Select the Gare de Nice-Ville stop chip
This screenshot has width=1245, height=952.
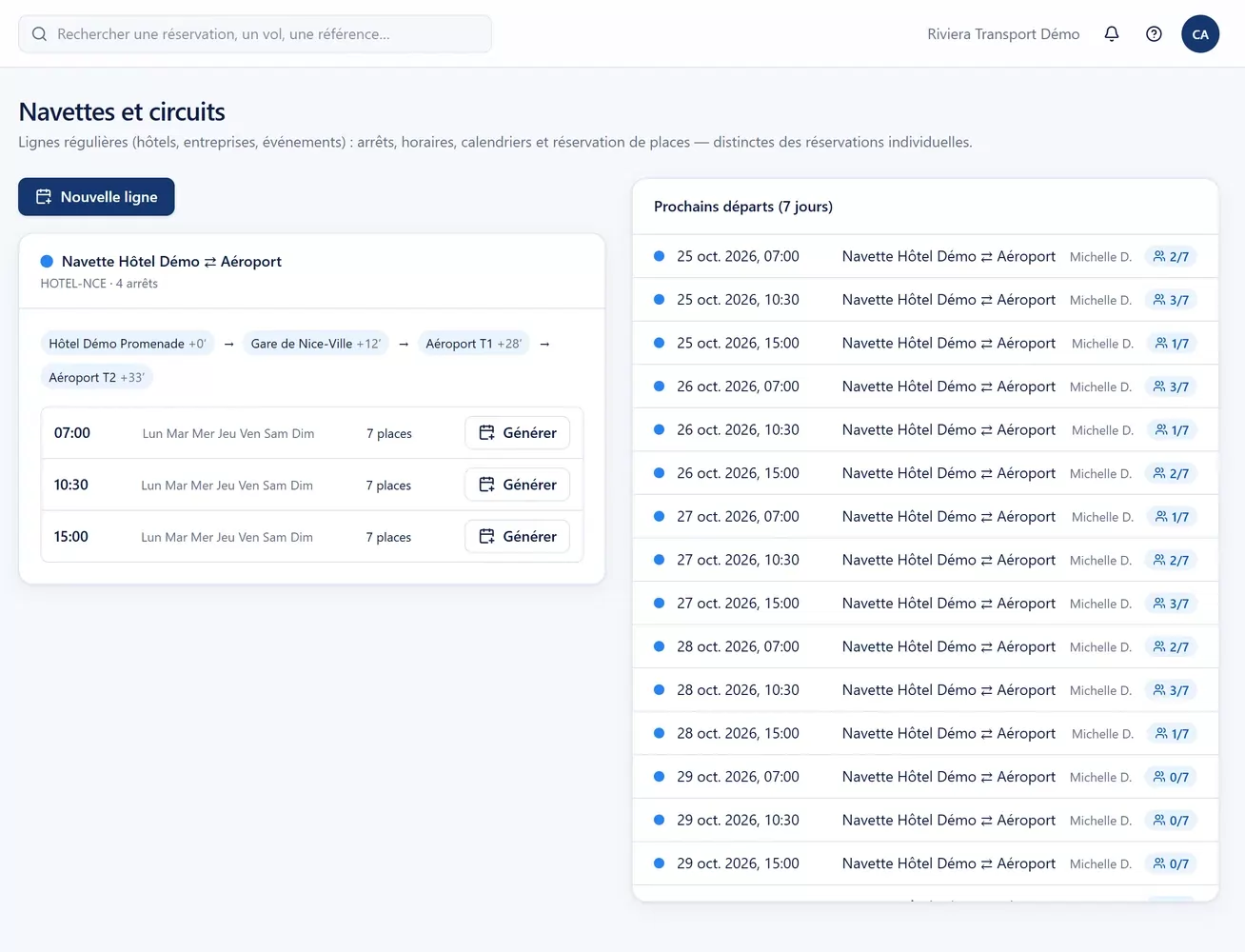tap(316, 344)
